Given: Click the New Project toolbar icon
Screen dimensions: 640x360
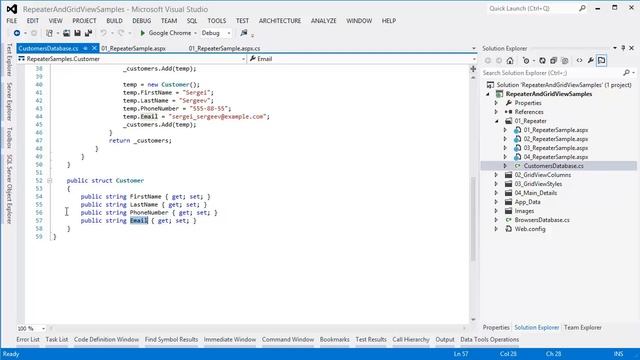Looking at the screenshot, I should tap(49, 33).
